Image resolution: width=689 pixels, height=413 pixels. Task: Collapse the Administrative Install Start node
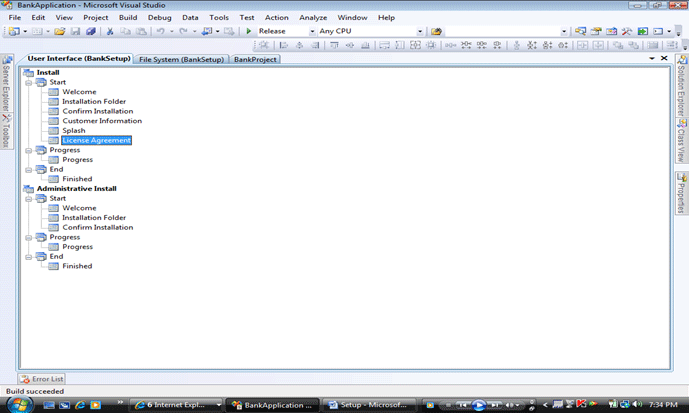29,199
